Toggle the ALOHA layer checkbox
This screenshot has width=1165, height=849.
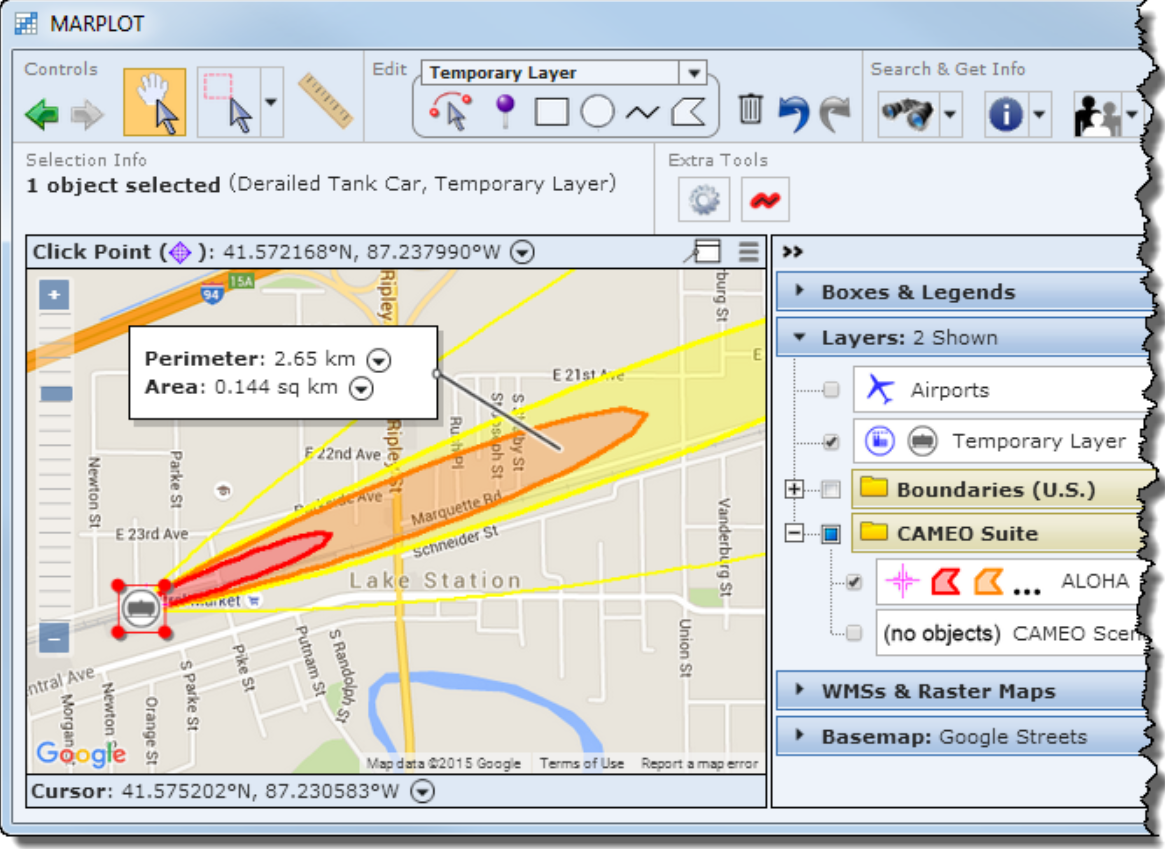[853, 582]
